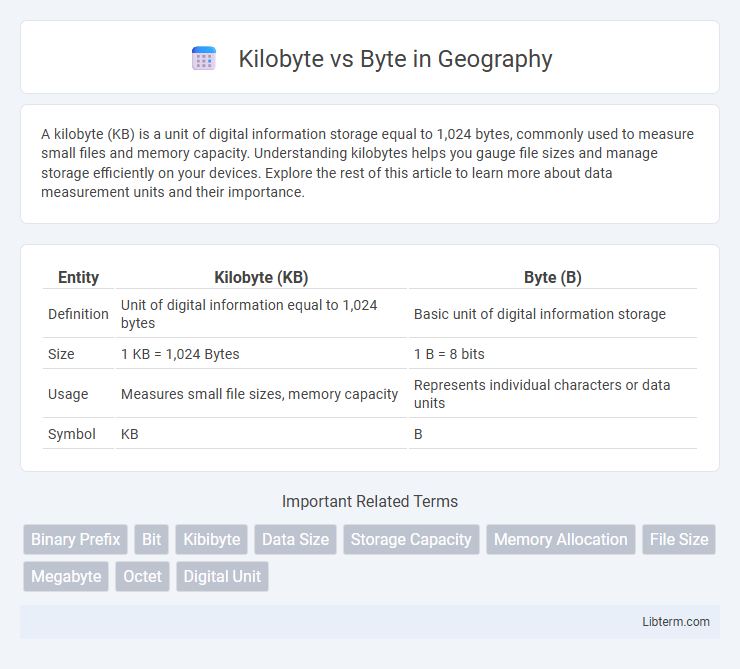Screen dimensions: 740x669
Task: Click the intro paragraph about kilobytes
Action: pos(368,163)
